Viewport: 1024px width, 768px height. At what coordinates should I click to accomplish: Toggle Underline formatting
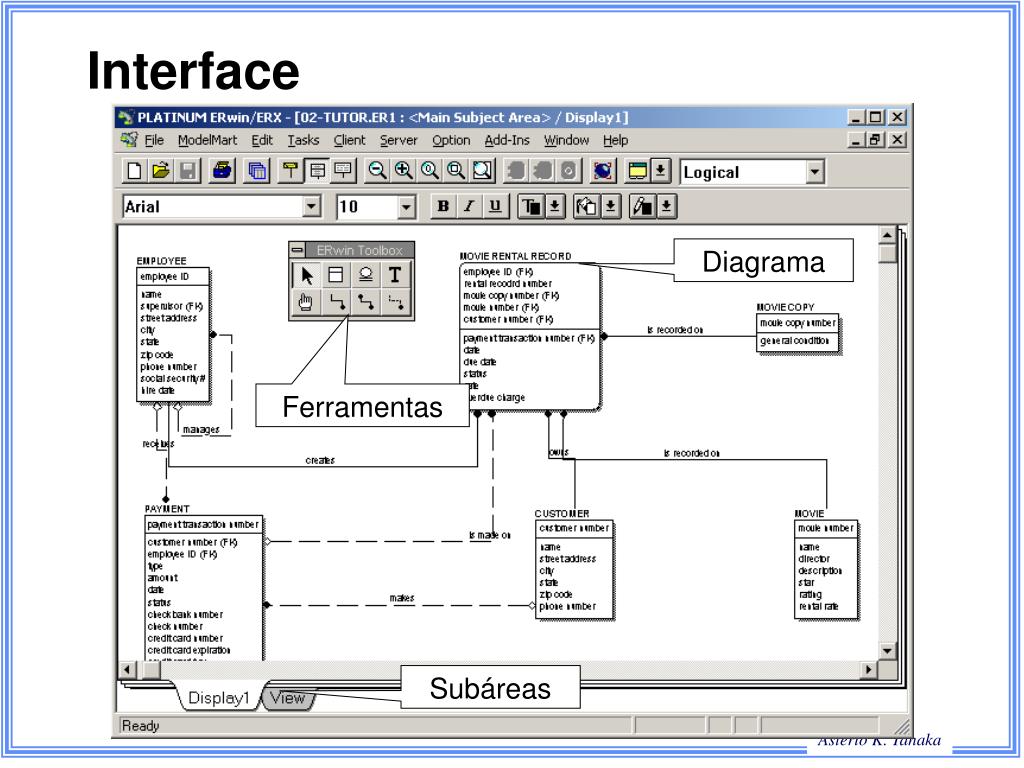click(x=495, y=206)
